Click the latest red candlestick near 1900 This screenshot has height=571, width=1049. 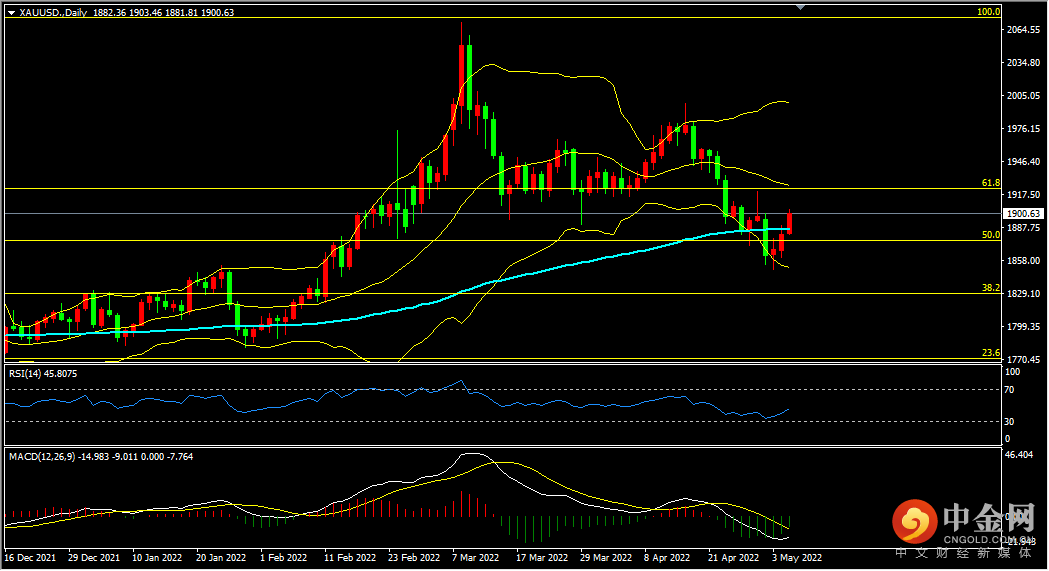pos(789,222)
